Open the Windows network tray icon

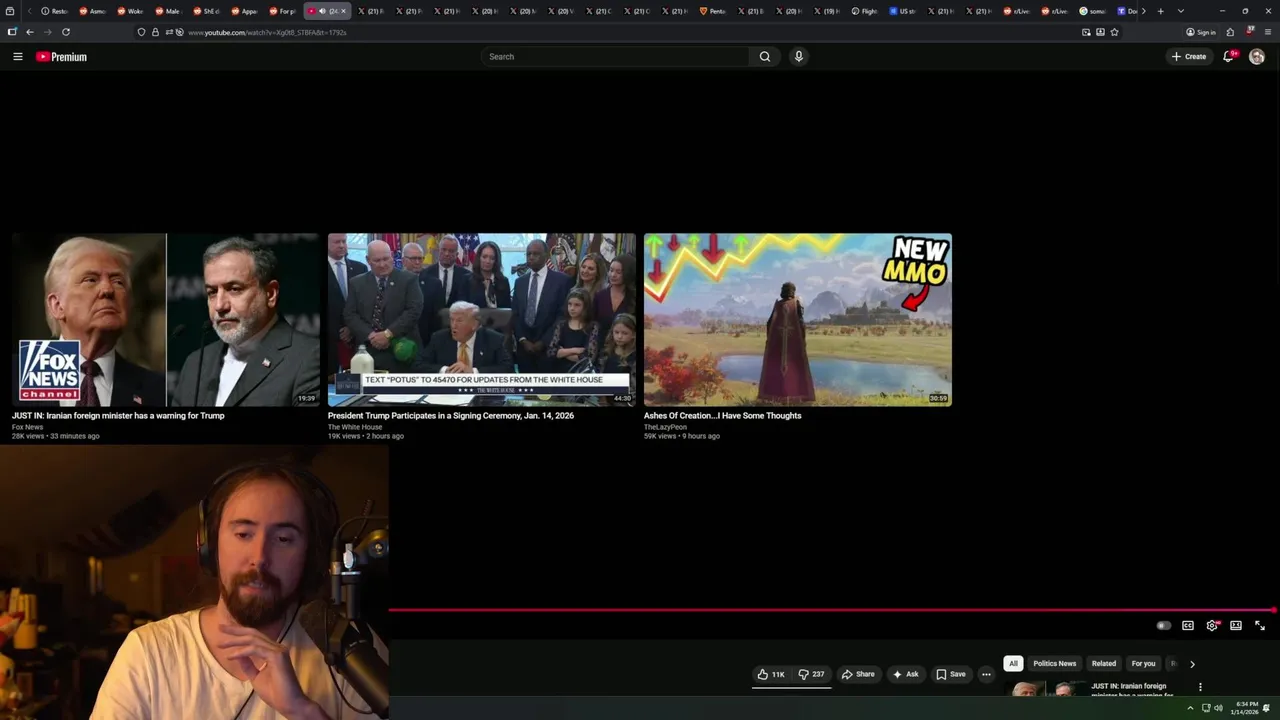[1205, 708]
